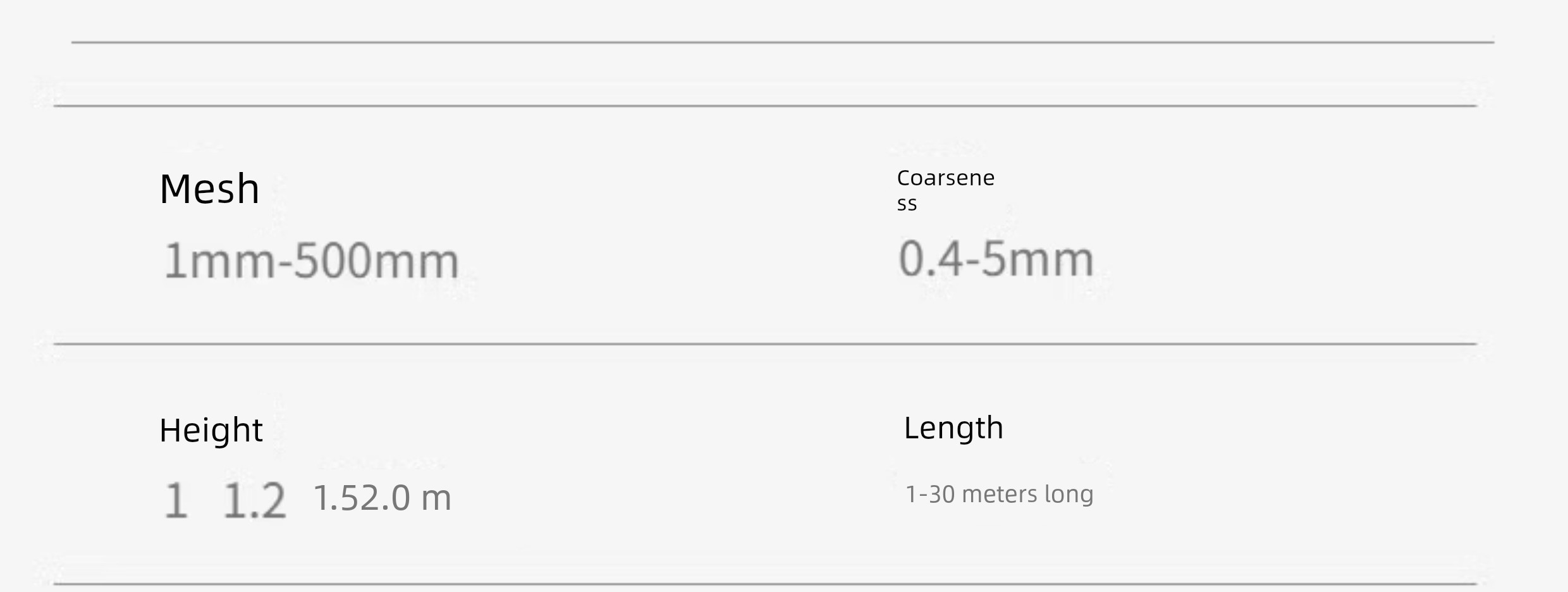Select the 1-30 meters long text
The image size is (1568, 592).
click(999, 494)
